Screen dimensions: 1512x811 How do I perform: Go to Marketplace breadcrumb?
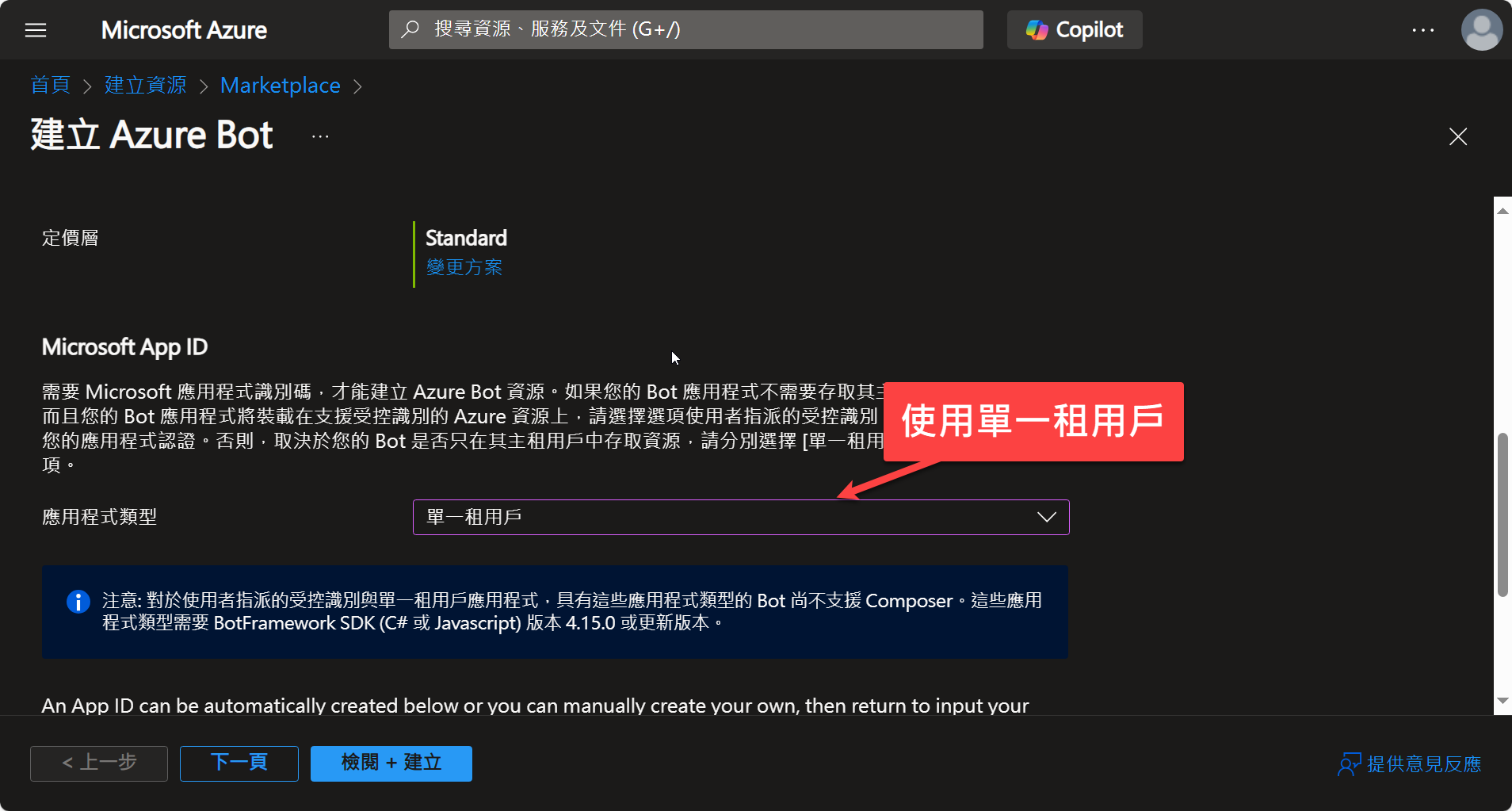tap(281, 85)
